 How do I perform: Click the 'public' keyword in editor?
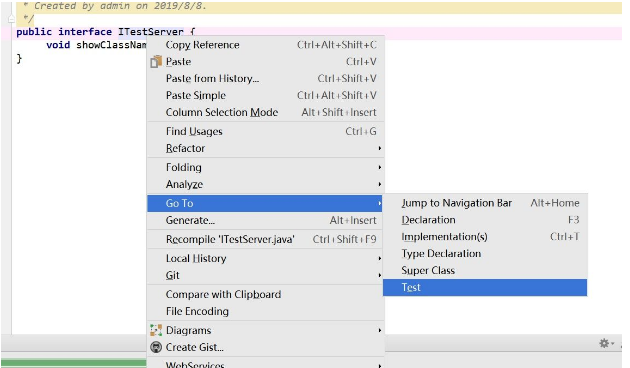pos(34,32)
